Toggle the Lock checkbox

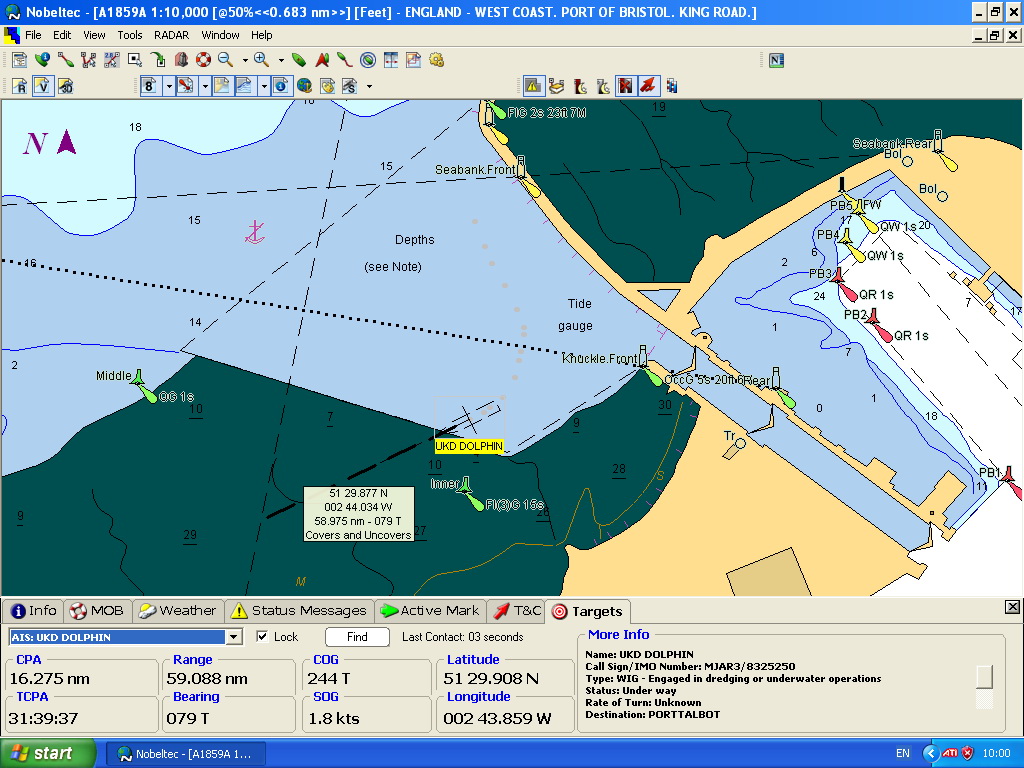click(262, 636)
